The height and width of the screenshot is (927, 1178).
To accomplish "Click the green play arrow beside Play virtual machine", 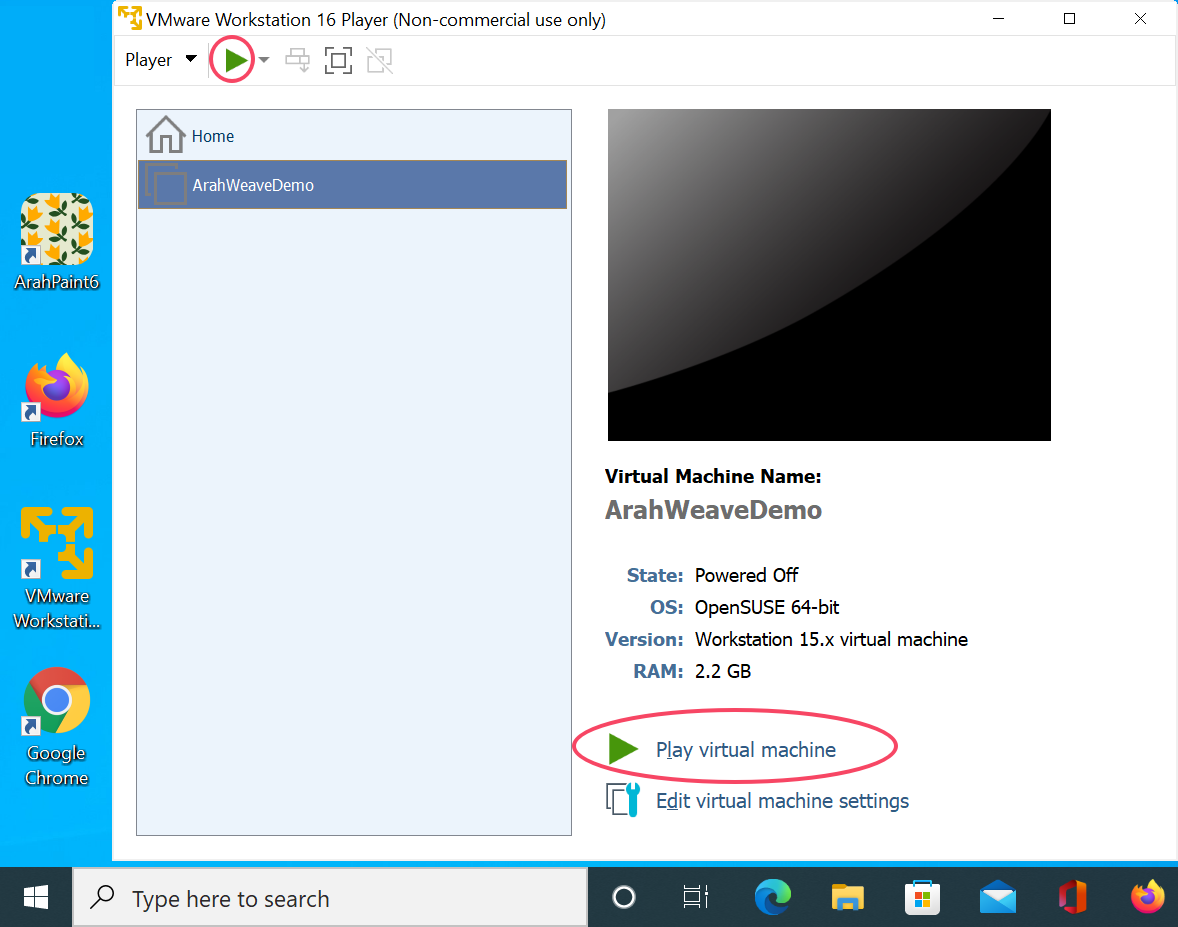I will [x=622, y=749].
